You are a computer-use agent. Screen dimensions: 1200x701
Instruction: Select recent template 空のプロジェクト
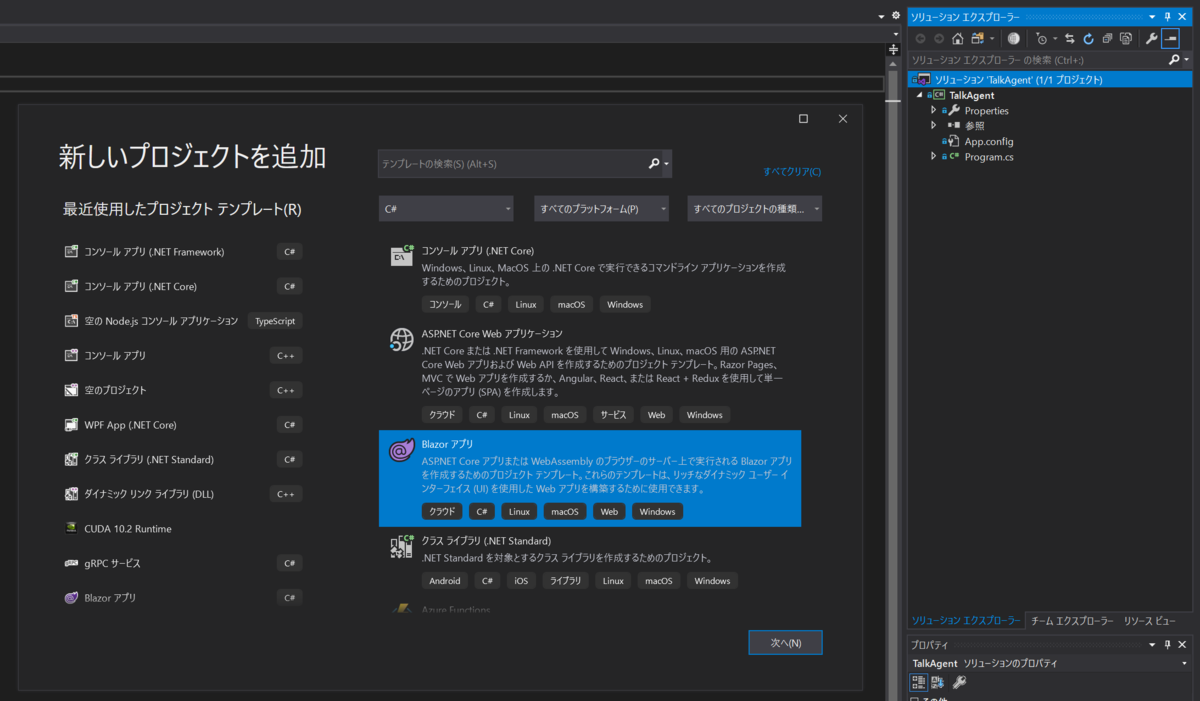point(182,390)
